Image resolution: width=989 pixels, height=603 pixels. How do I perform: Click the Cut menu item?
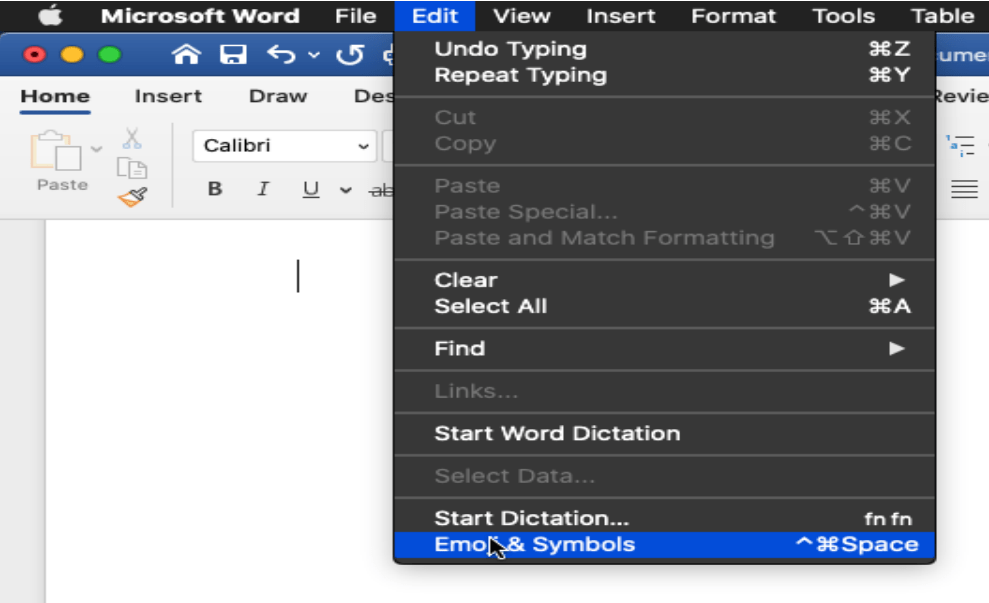[x=664, y=117]
